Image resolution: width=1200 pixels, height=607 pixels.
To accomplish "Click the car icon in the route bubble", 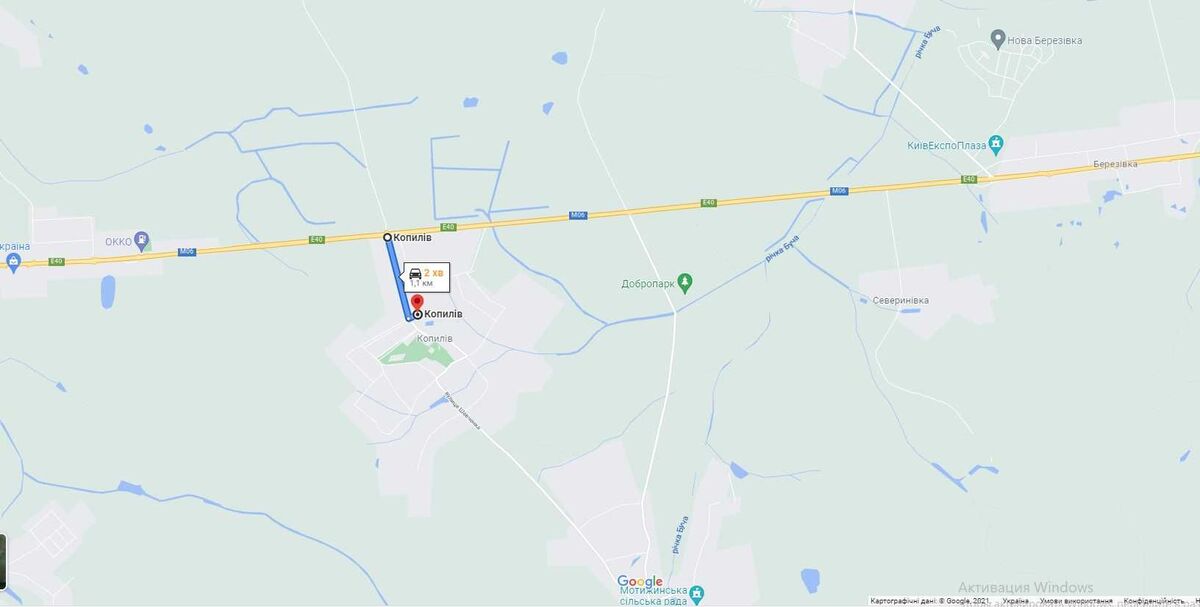I will click(x=415, y=274).
